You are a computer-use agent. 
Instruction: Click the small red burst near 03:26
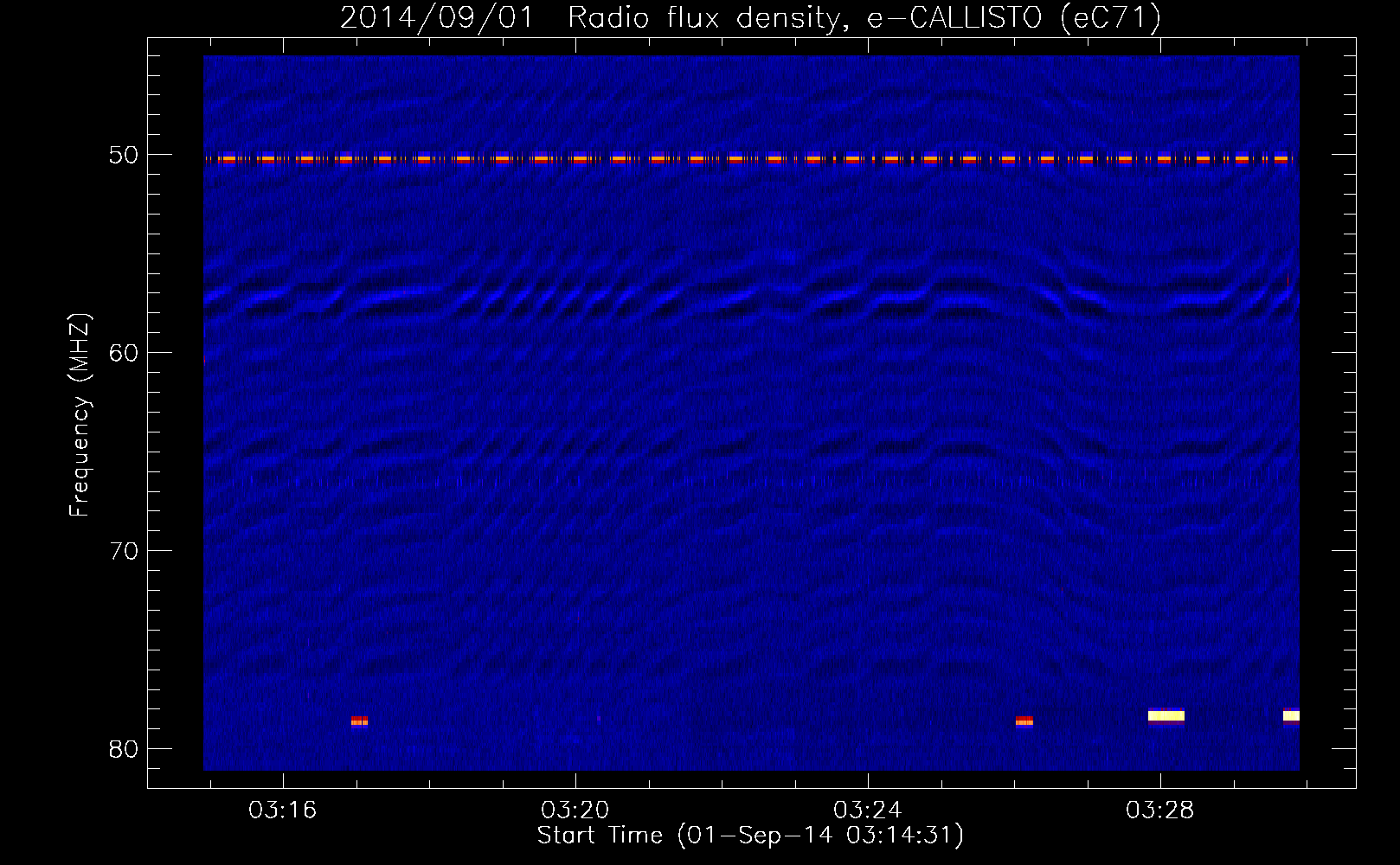pyautogui.click(x=1024, y=721)
